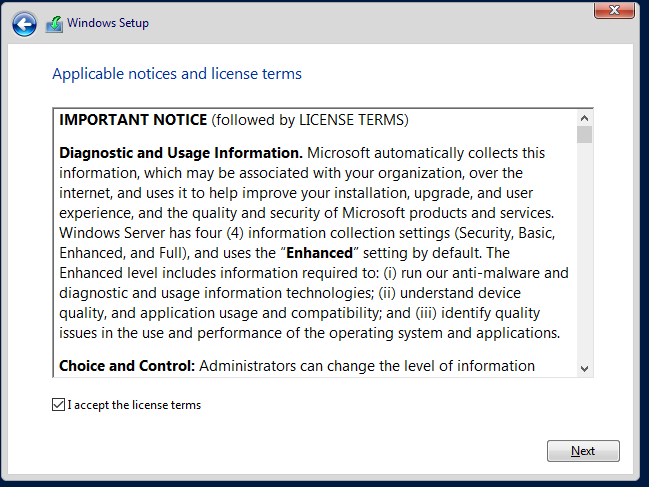Click the 'Windows Setup' title text
649x487 pixels.
[108, 23]
